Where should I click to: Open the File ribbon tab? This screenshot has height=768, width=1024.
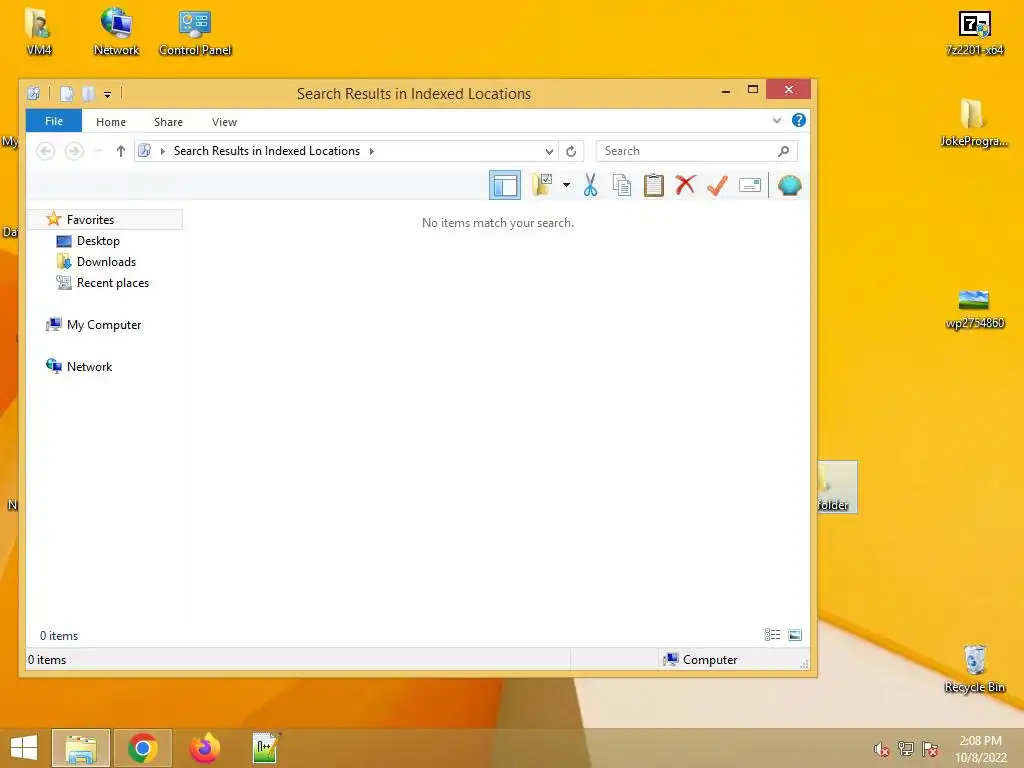54,121
